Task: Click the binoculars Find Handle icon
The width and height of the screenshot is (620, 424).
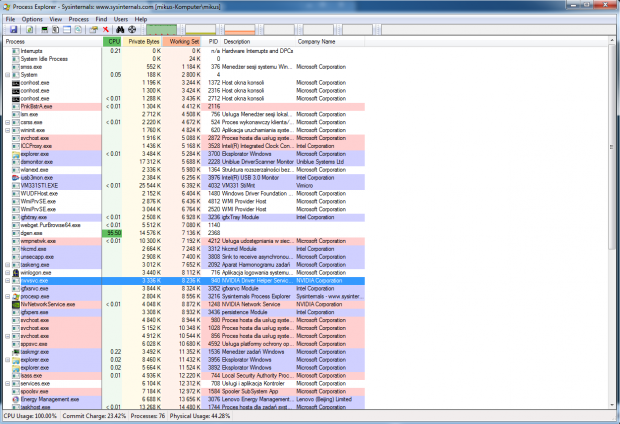Action: (120, 30)
